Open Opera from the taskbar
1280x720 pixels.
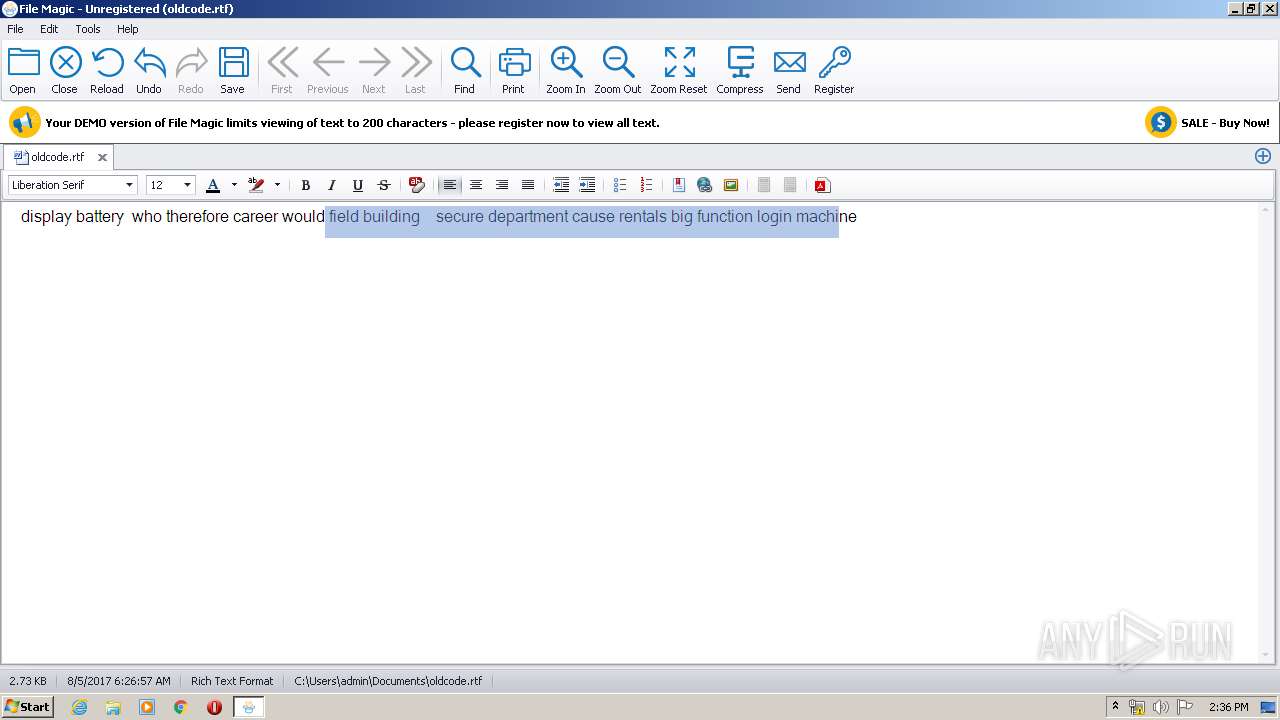click(214, 707)
